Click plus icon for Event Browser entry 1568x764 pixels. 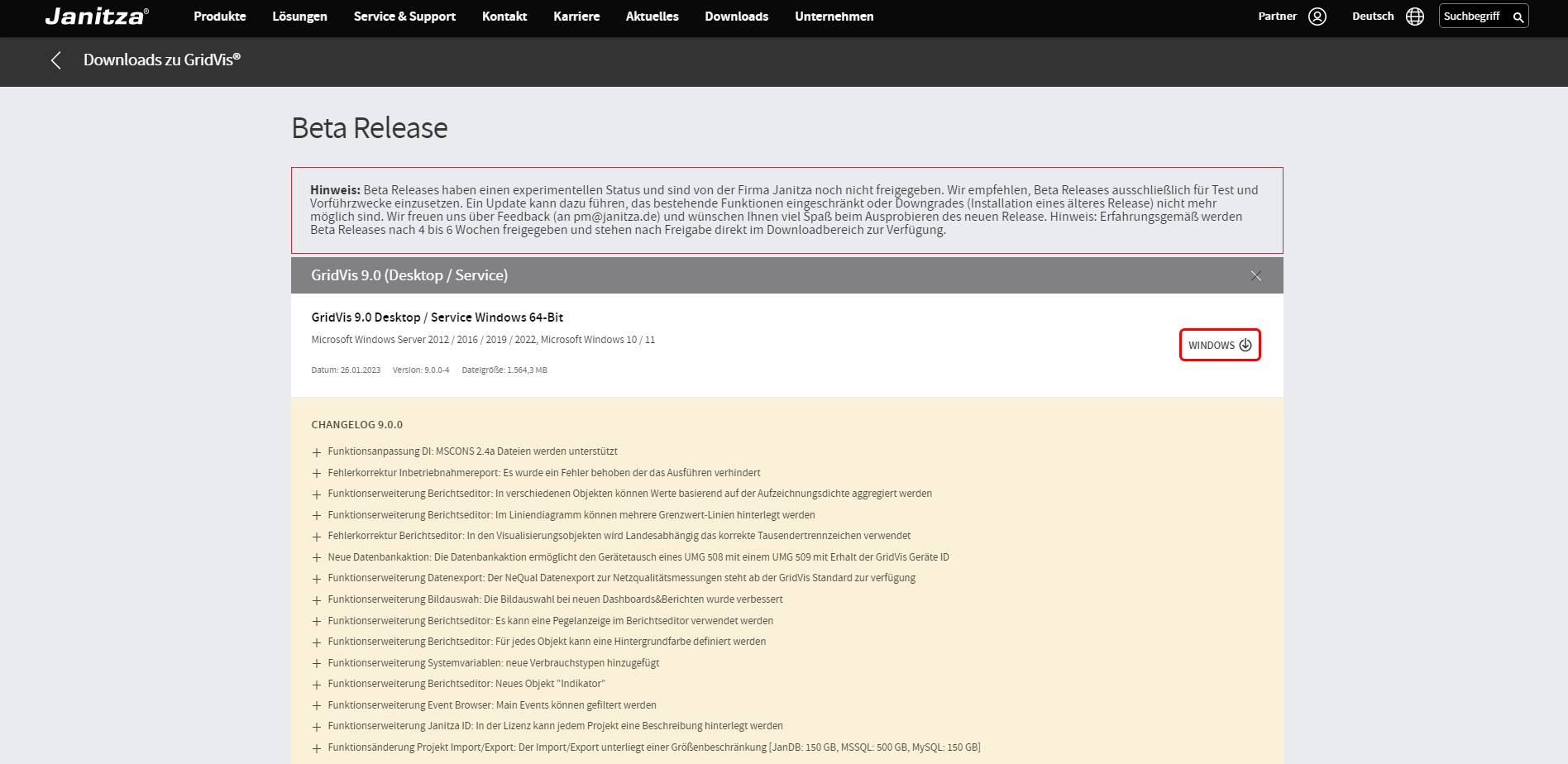tap(316, 706)
